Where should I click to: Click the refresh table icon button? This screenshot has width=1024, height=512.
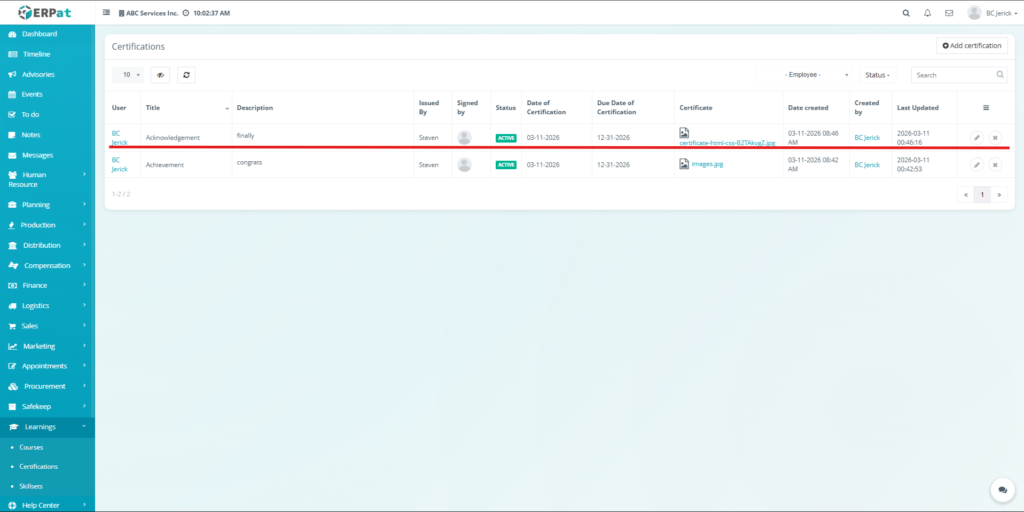click(x=186, y=75)
